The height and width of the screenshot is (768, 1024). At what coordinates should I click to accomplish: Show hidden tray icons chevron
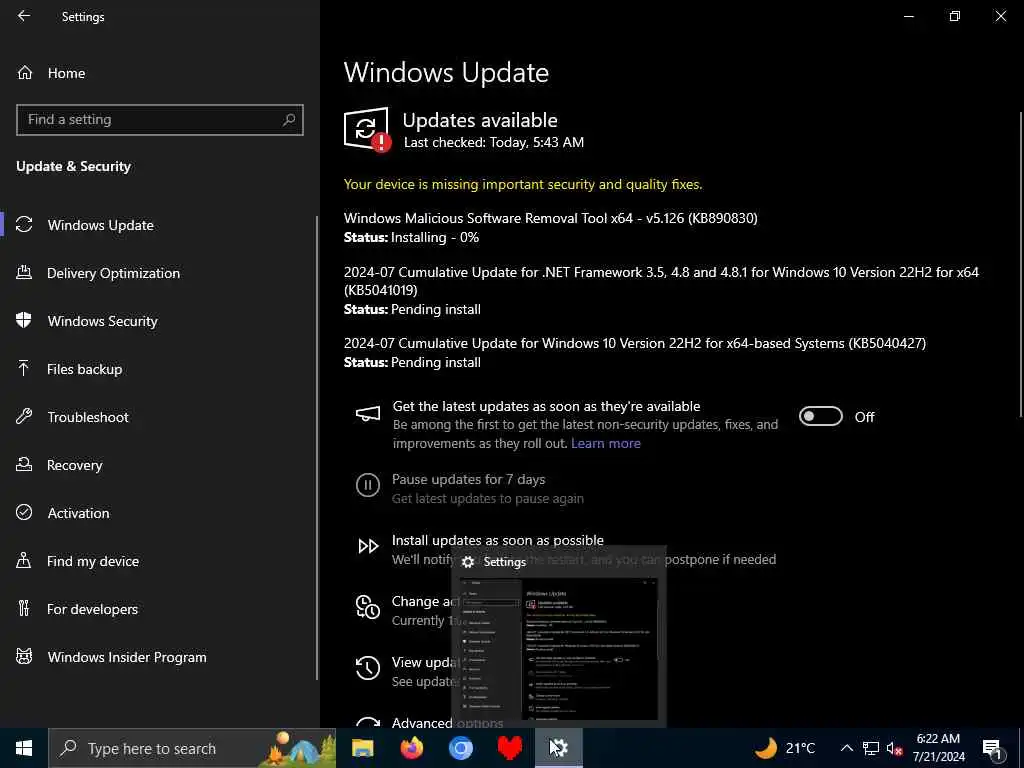coord(846,748)
